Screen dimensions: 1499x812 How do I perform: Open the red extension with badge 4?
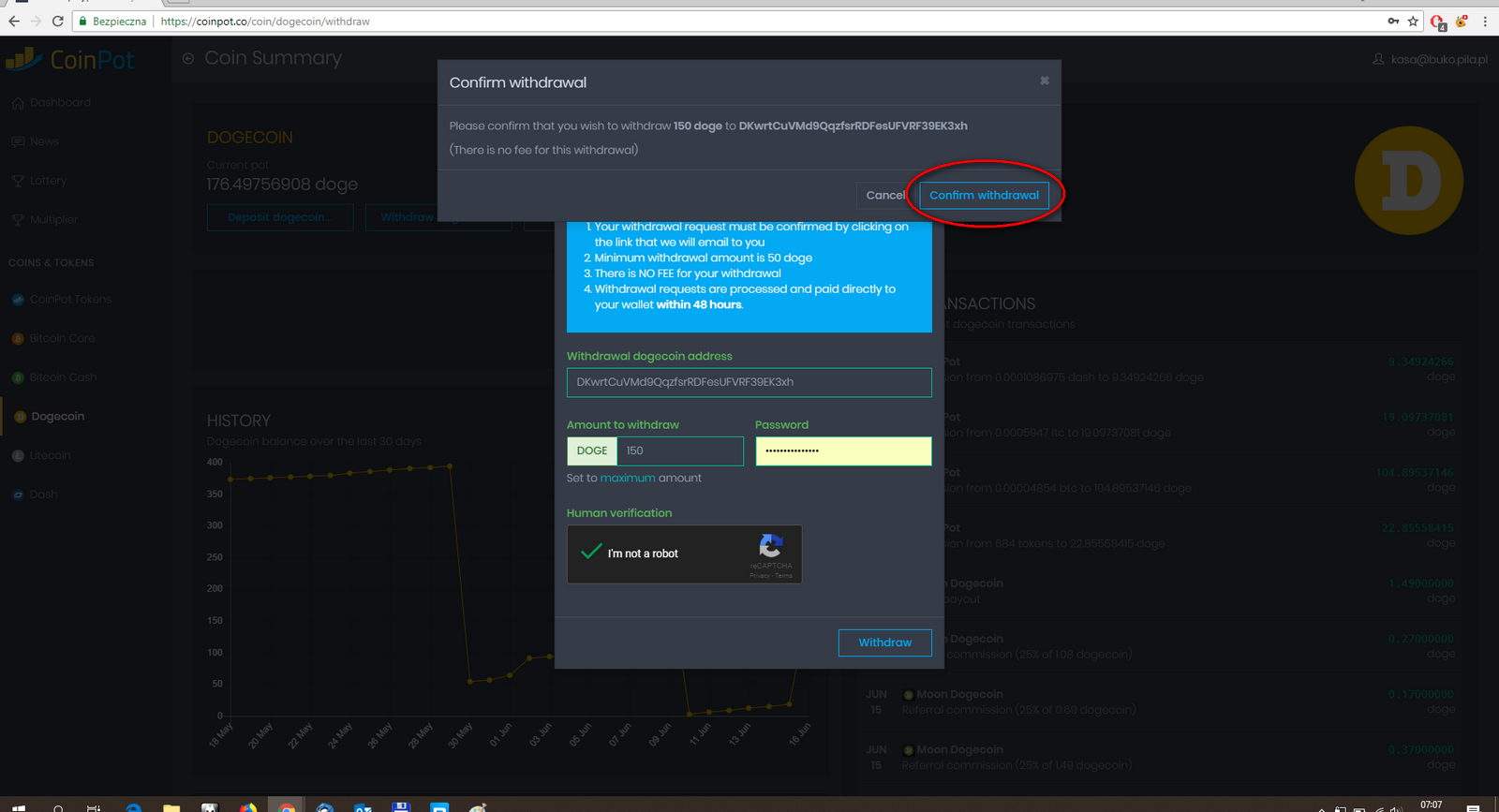tap(1438, 22)
